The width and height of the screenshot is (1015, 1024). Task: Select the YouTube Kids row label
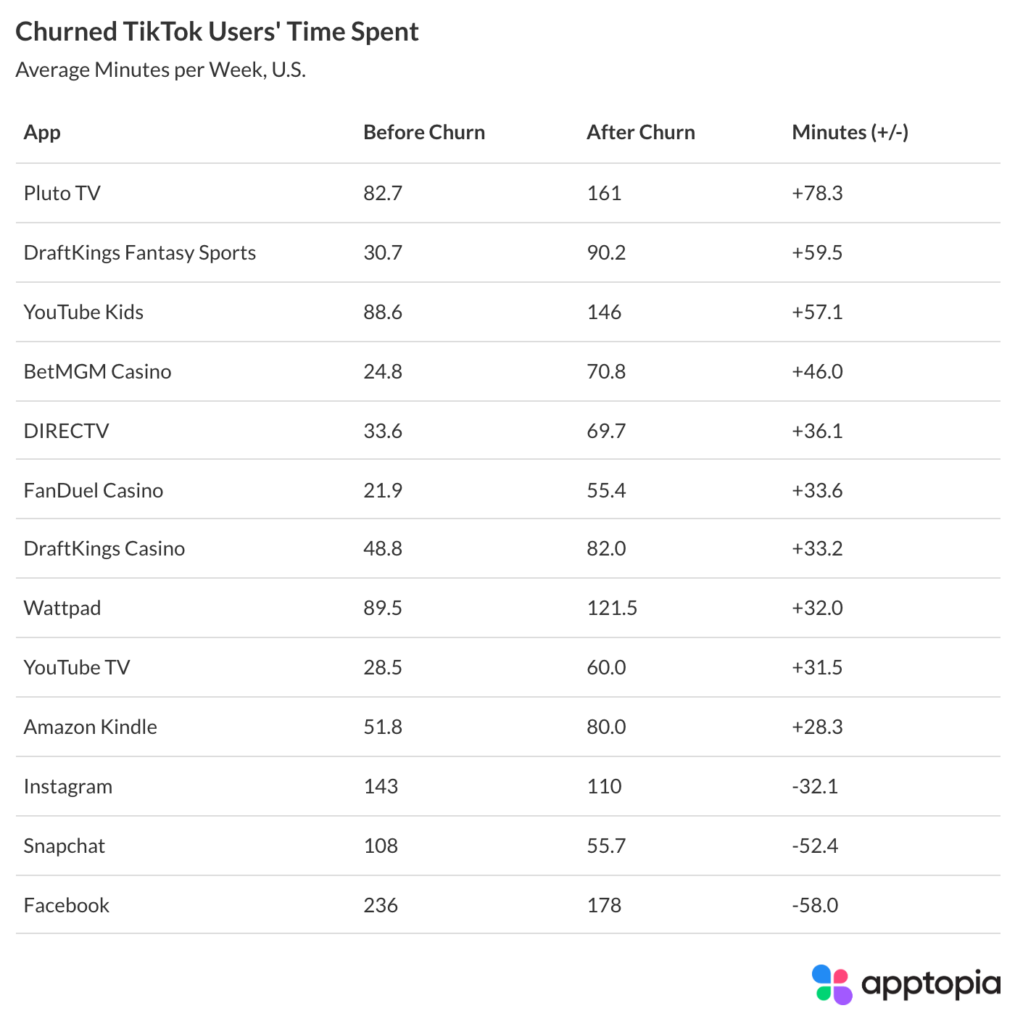tap(84, 312)
